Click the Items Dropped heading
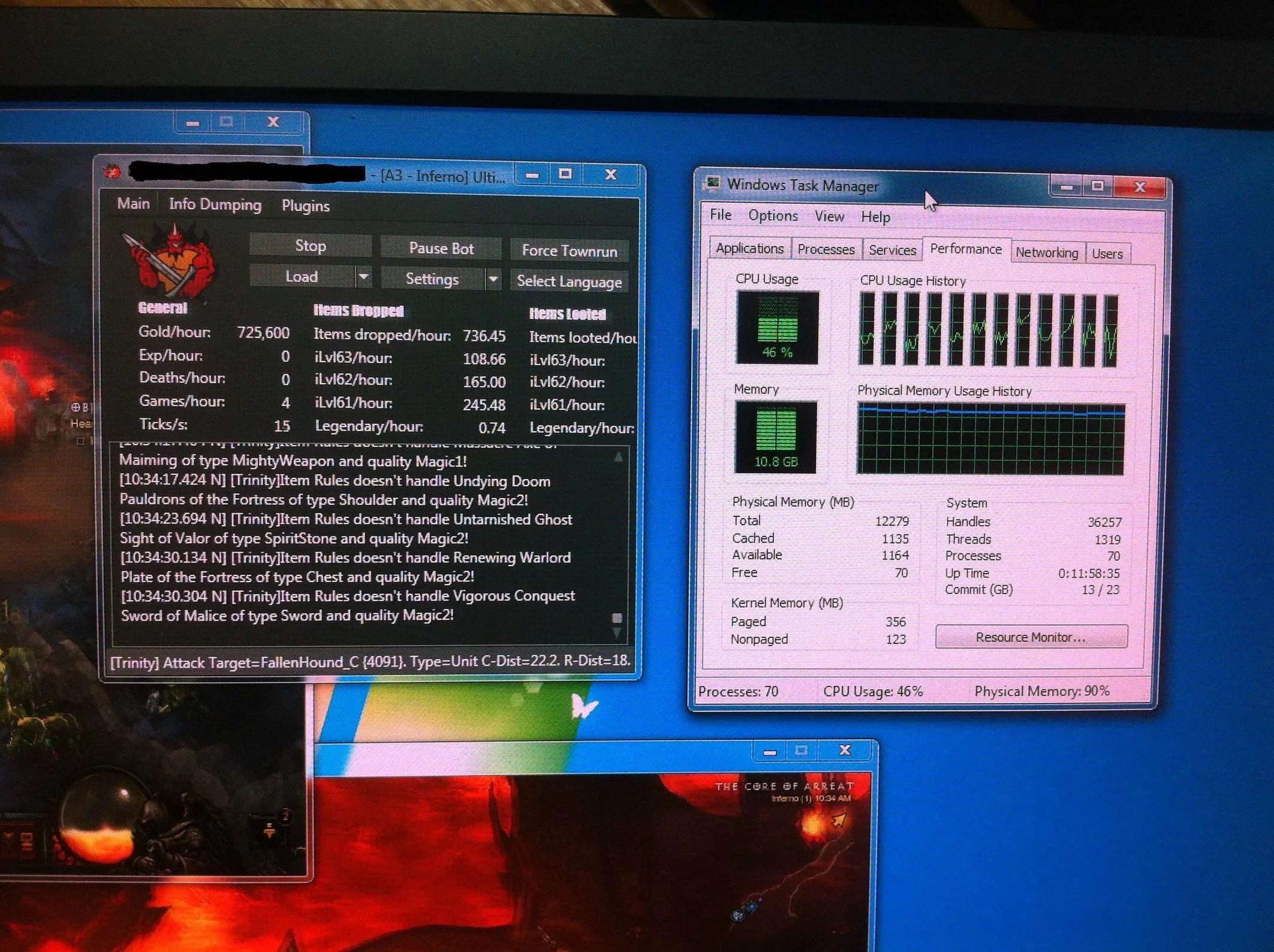 coord(359,310)
